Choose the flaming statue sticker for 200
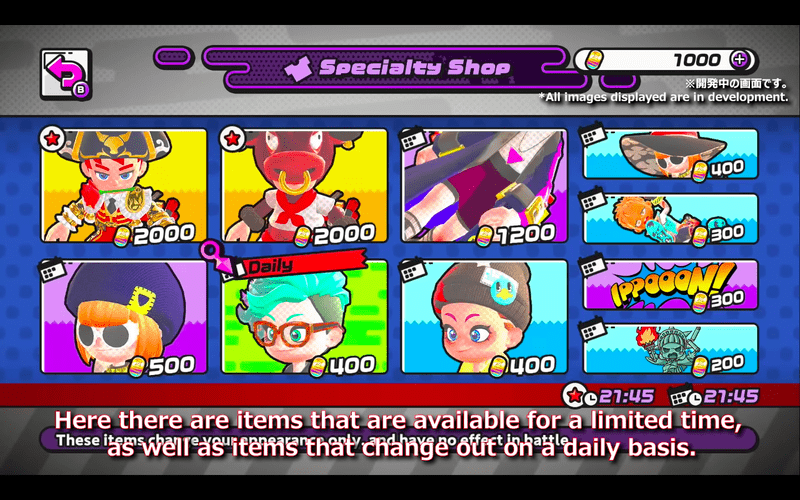 670,350
